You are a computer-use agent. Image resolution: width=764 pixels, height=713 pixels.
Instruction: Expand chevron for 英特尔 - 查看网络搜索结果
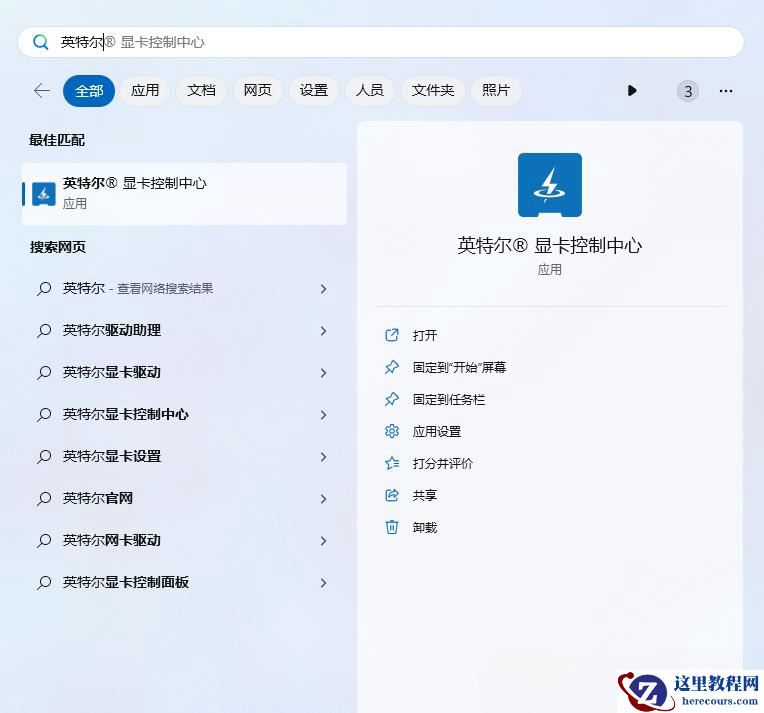pos(324,289)
